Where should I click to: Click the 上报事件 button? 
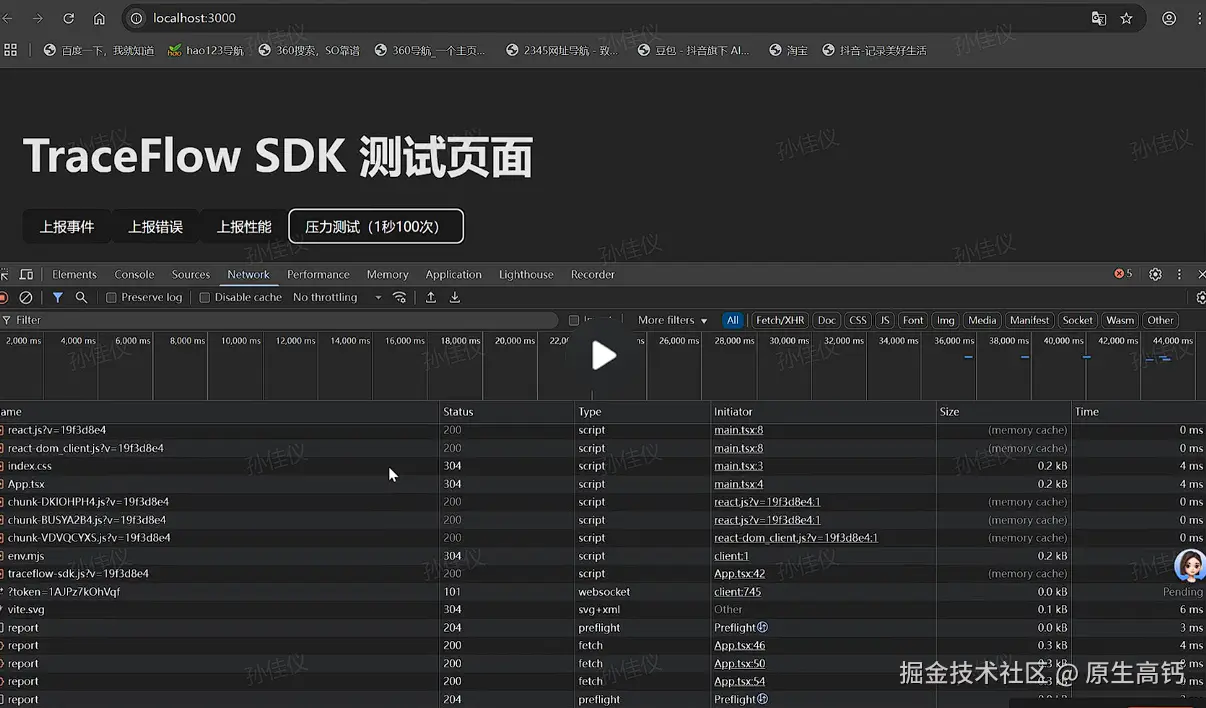(x=67, y=227)
